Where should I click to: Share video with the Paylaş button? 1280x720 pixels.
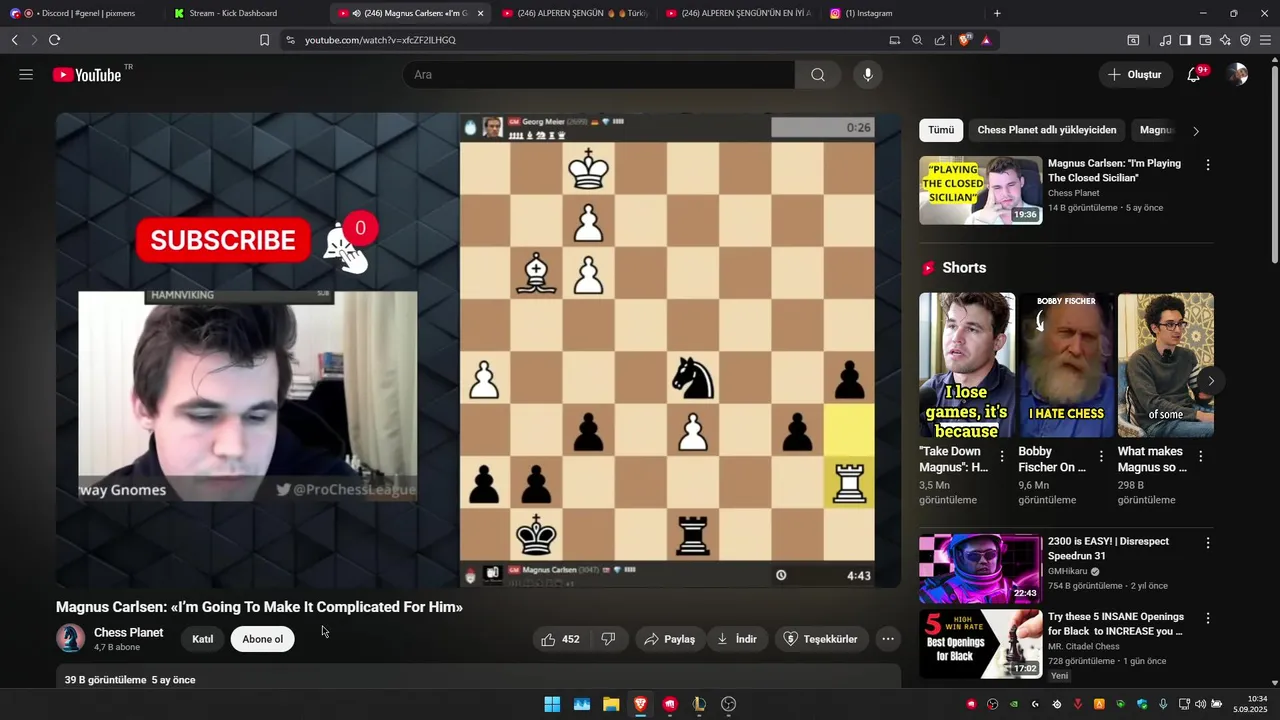[x=669, y=639]
